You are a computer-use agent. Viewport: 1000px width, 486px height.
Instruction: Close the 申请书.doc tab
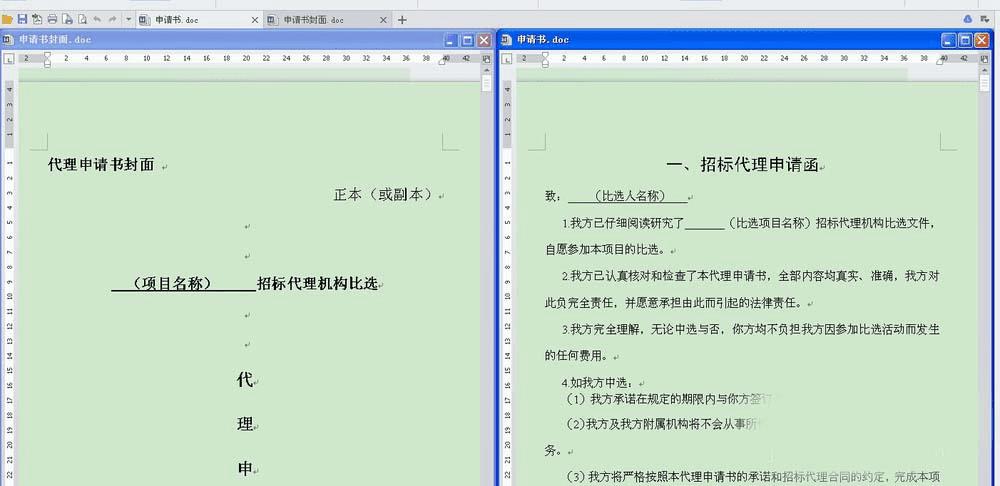pos(255,20)
